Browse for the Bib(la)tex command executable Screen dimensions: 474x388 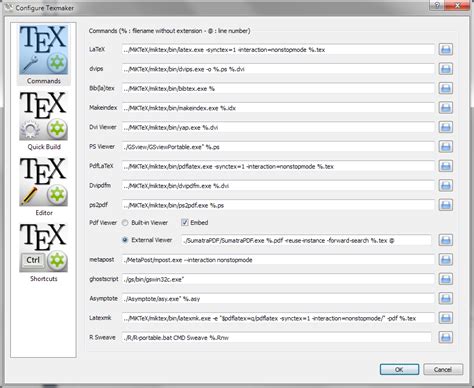[x=446, y=88]
